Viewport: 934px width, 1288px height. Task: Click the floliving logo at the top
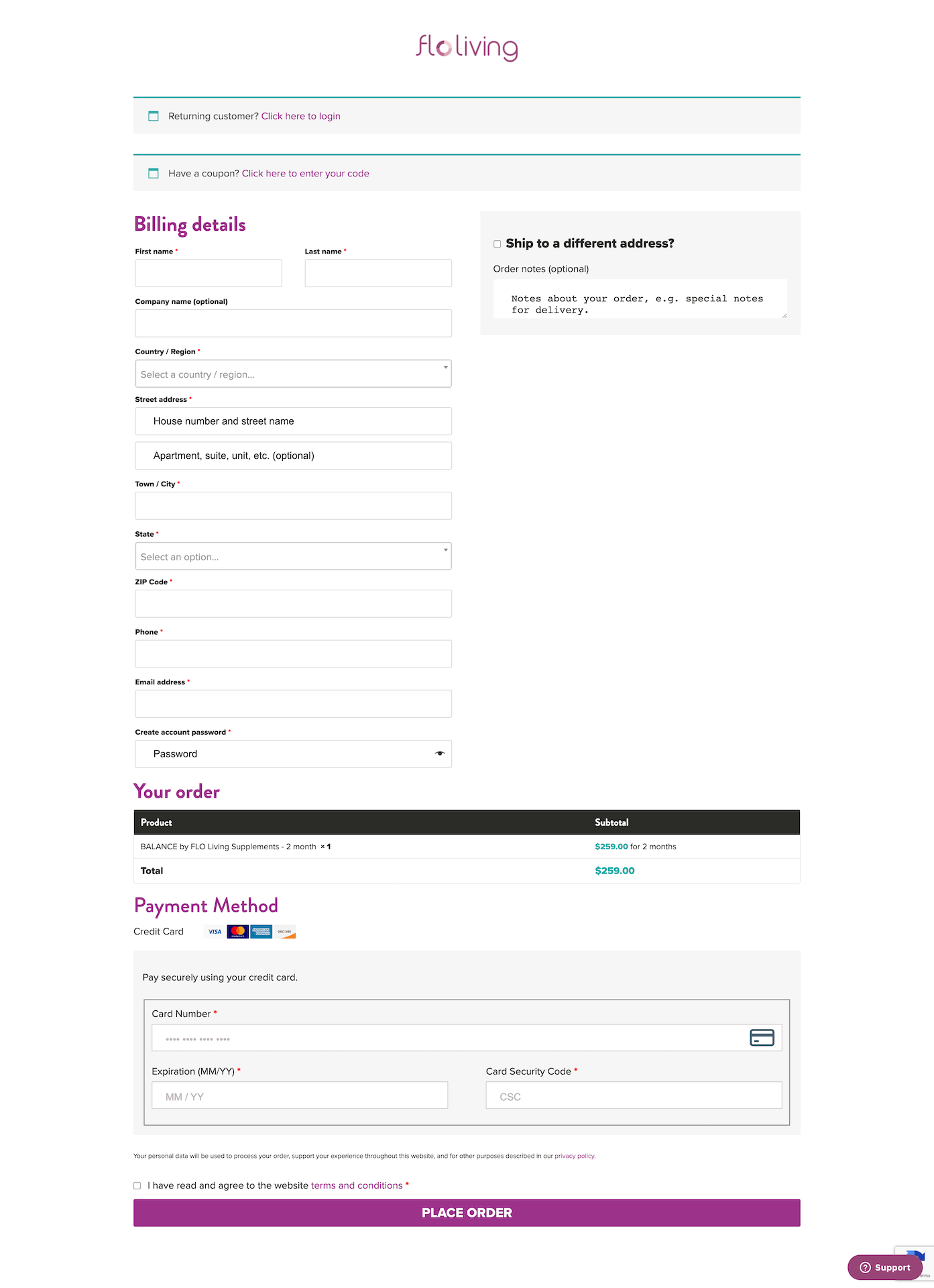pyautogui.click(x=467, y=47)
